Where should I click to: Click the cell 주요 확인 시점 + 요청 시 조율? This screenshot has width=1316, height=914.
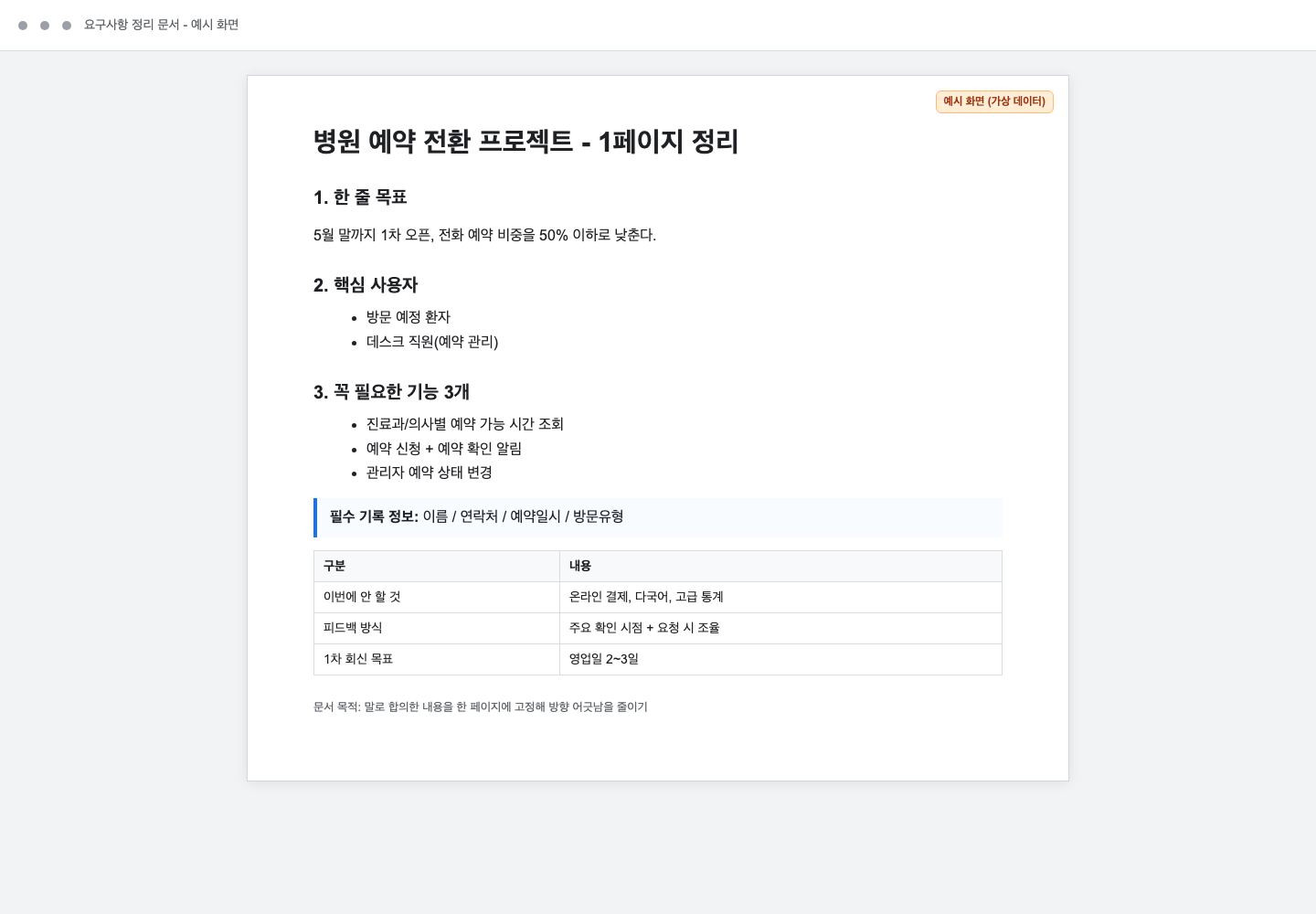[645, 628]
